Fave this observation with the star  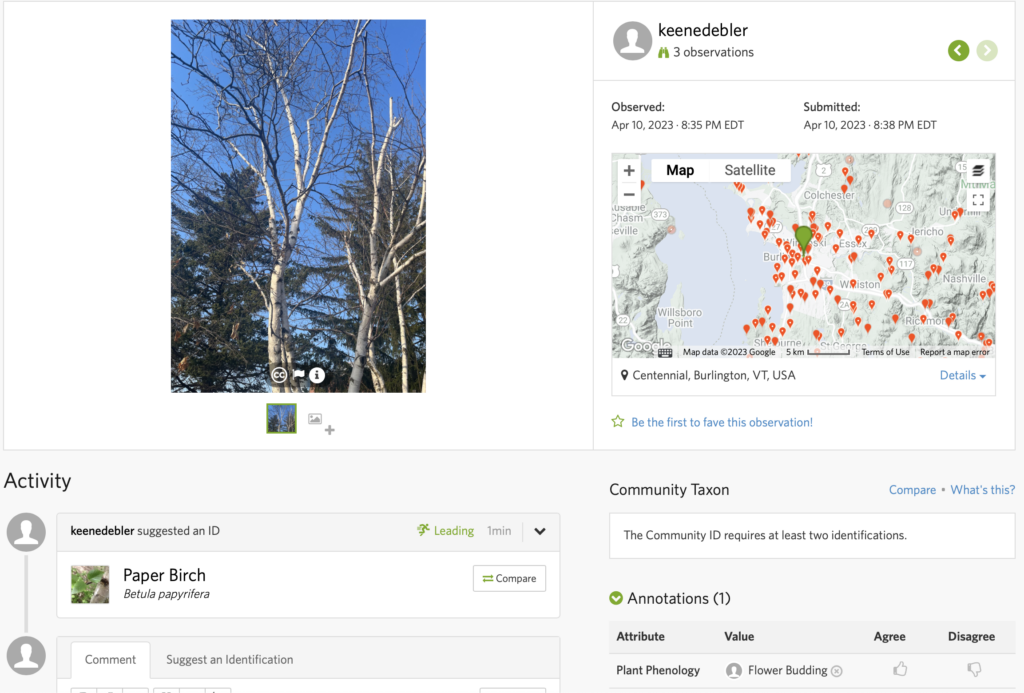click(x=618, y=422)
